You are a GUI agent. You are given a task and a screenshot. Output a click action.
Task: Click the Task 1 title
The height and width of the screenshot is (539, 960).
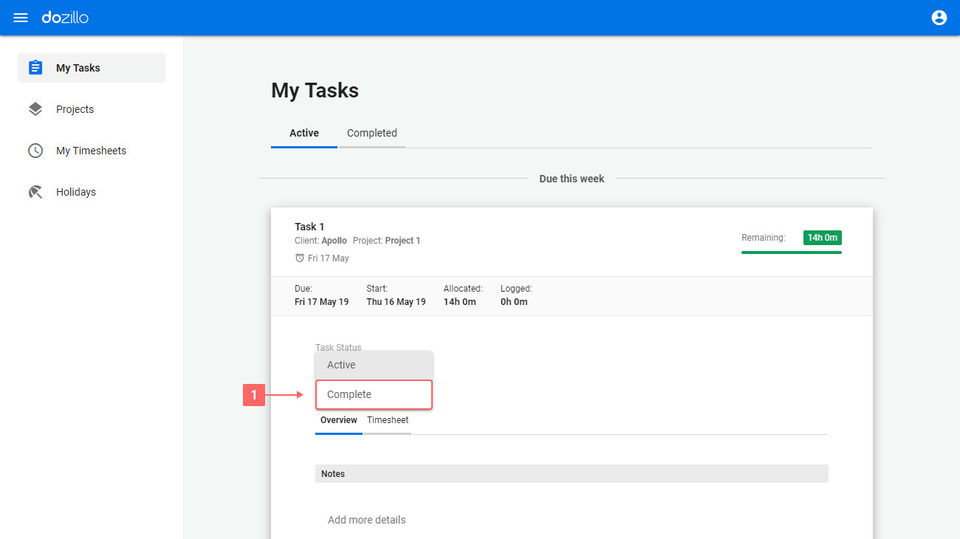coord(309,227)
